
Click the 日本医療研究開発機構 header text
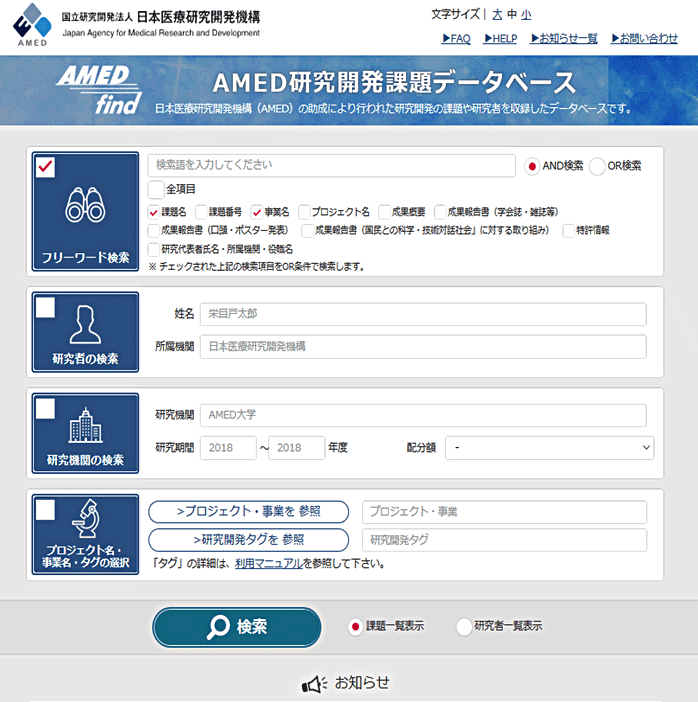point(198,17)
